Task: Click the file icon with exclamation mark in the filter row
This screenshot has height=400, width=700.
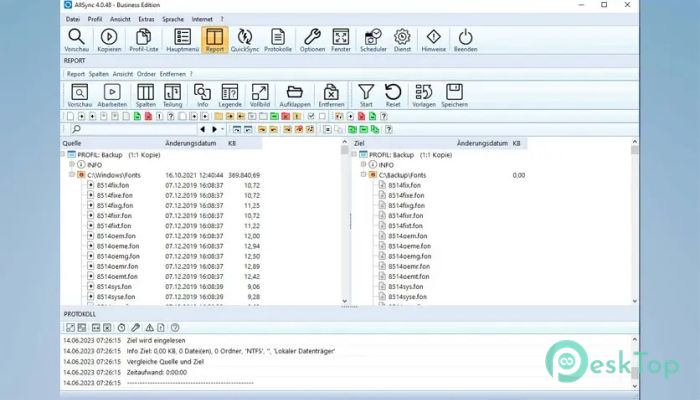Action: (160, 117)
